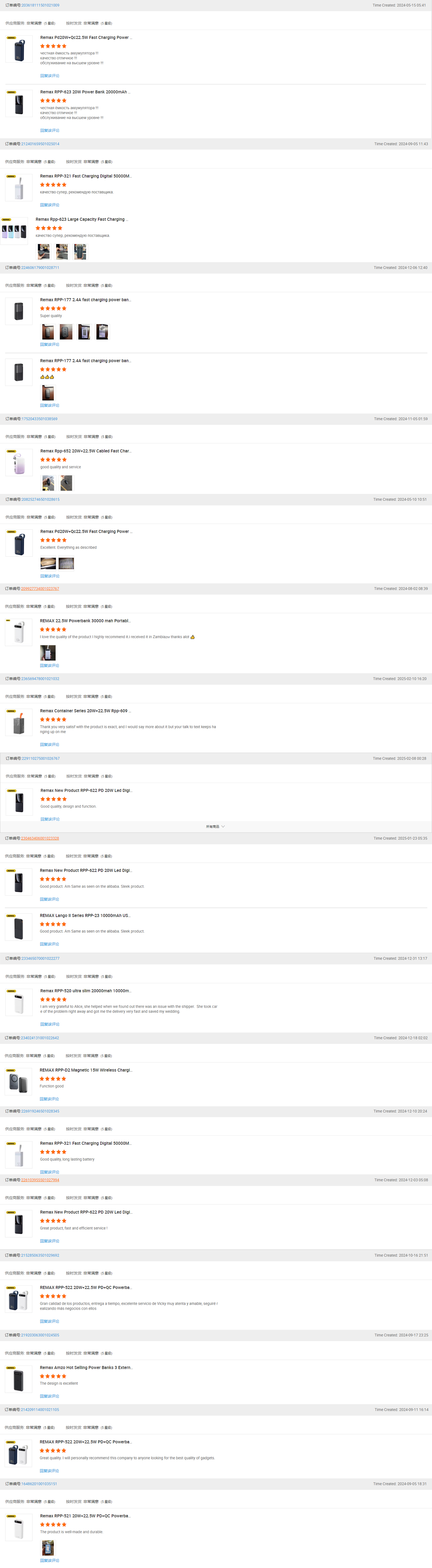Screen dimensions: 432x1568
Task: Click 回复该评论 under the RPP-623 review
Action: tap(49, 130)
